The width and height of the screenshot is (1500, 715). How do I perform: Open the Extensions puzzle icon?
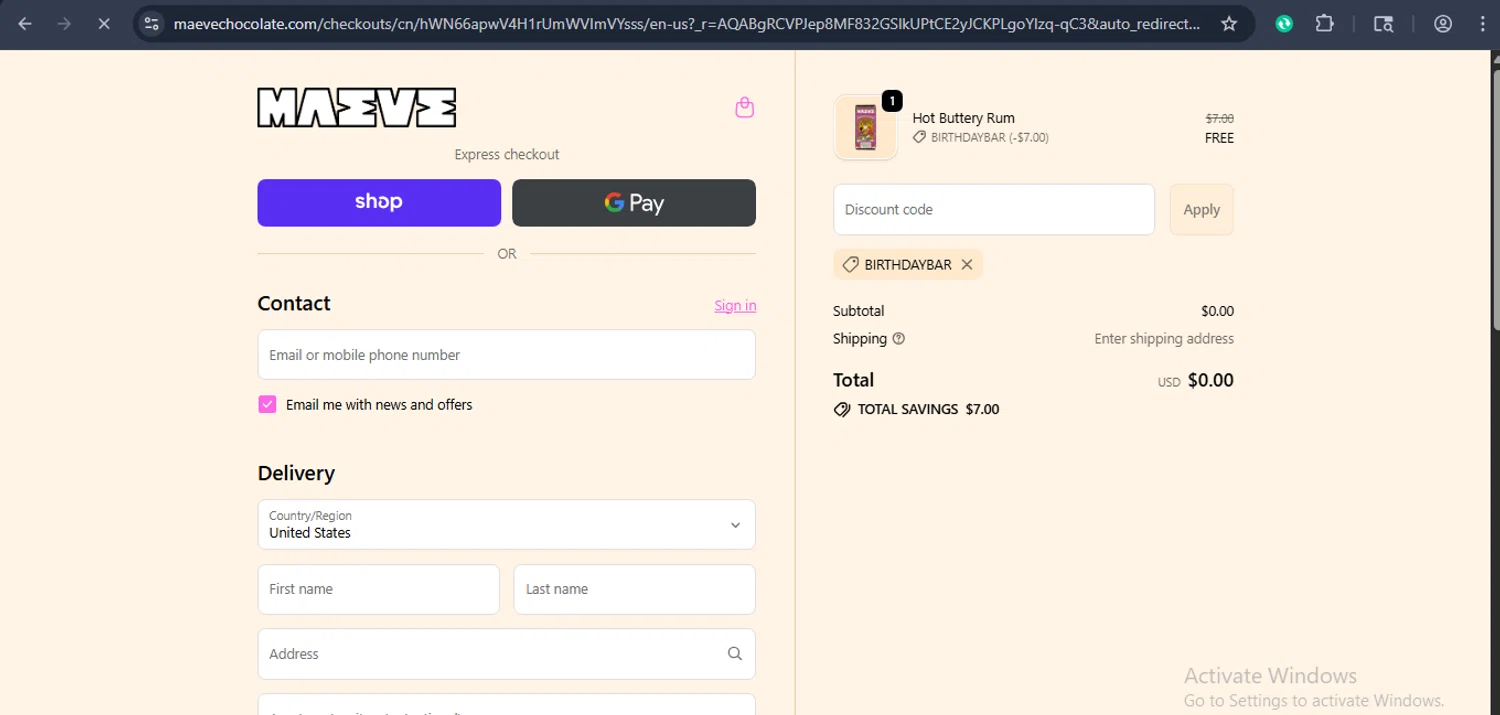tap(1324, 24)
